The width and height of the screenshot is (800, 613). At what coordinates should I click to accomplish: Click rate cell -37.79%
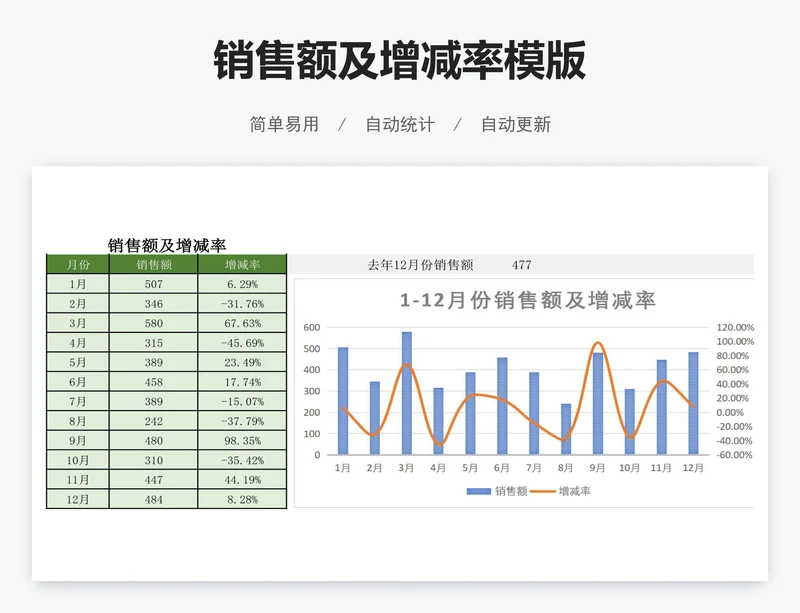click(x=242, y=421)
